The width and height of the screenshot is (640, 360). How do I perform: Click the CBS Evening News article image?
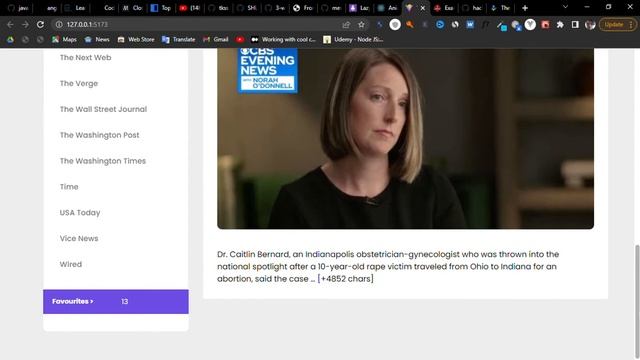(x=405, y=138)
